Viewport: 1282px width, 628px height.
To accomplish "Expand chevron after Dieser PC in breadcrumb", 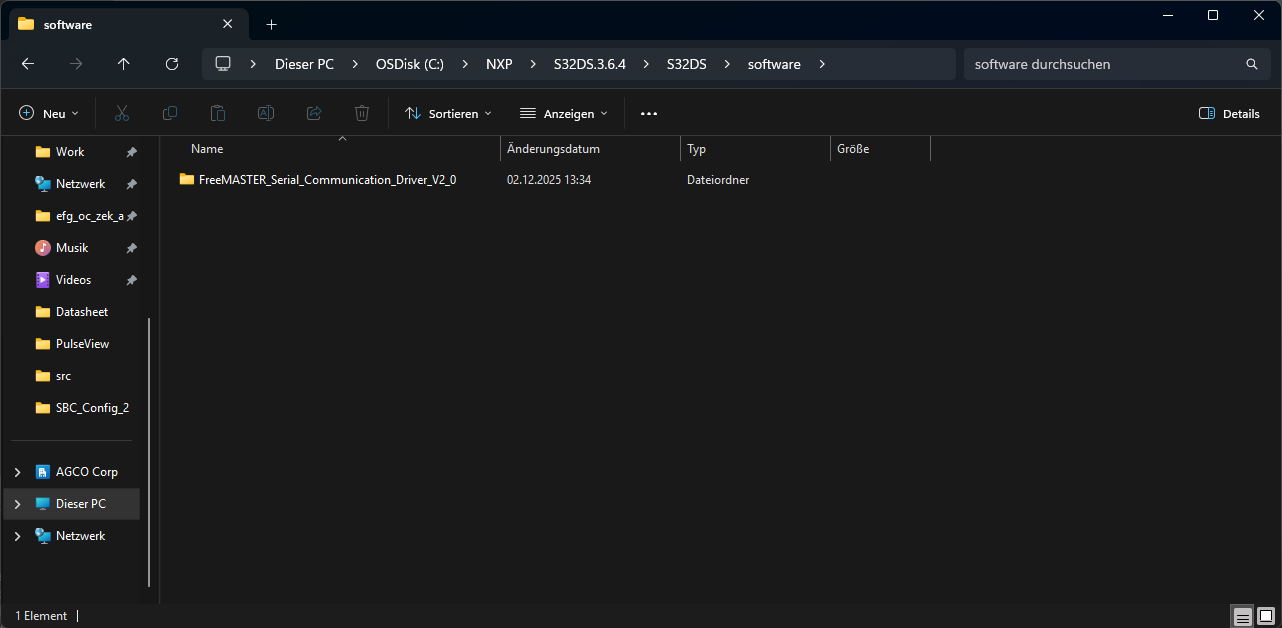I will tap(354, 64).
